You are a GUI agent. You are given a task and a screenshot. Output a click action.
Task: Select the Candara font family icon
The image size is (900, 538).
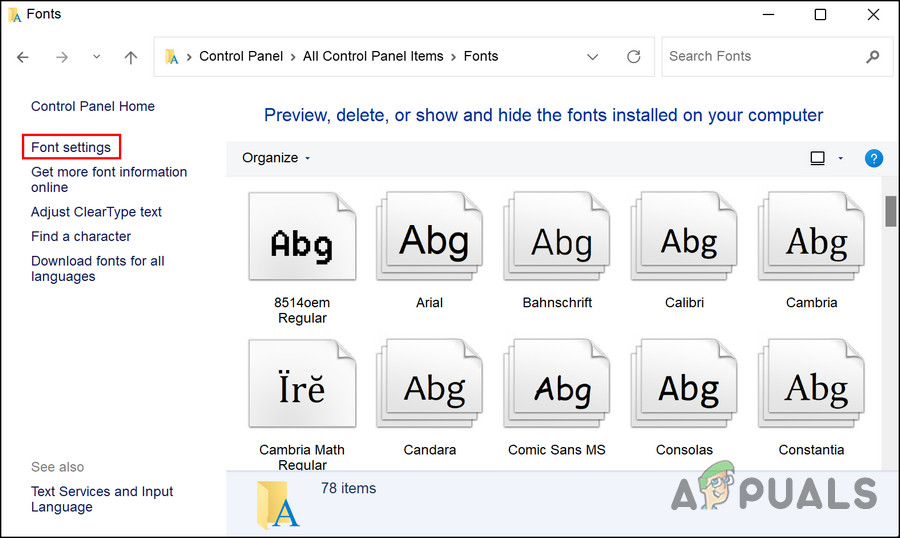(429, 384)
